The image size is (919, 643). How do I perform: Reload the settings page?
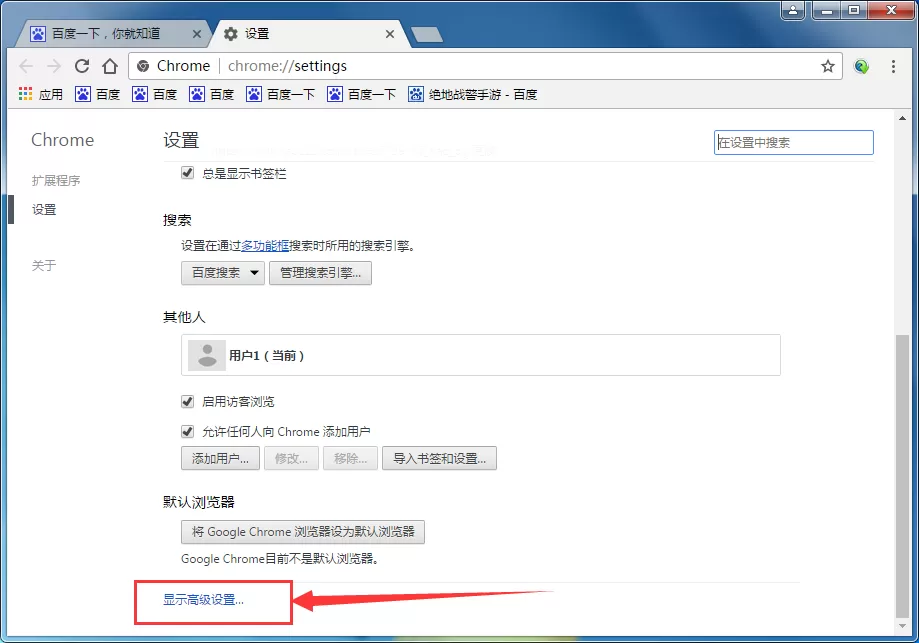coord(82,66)
